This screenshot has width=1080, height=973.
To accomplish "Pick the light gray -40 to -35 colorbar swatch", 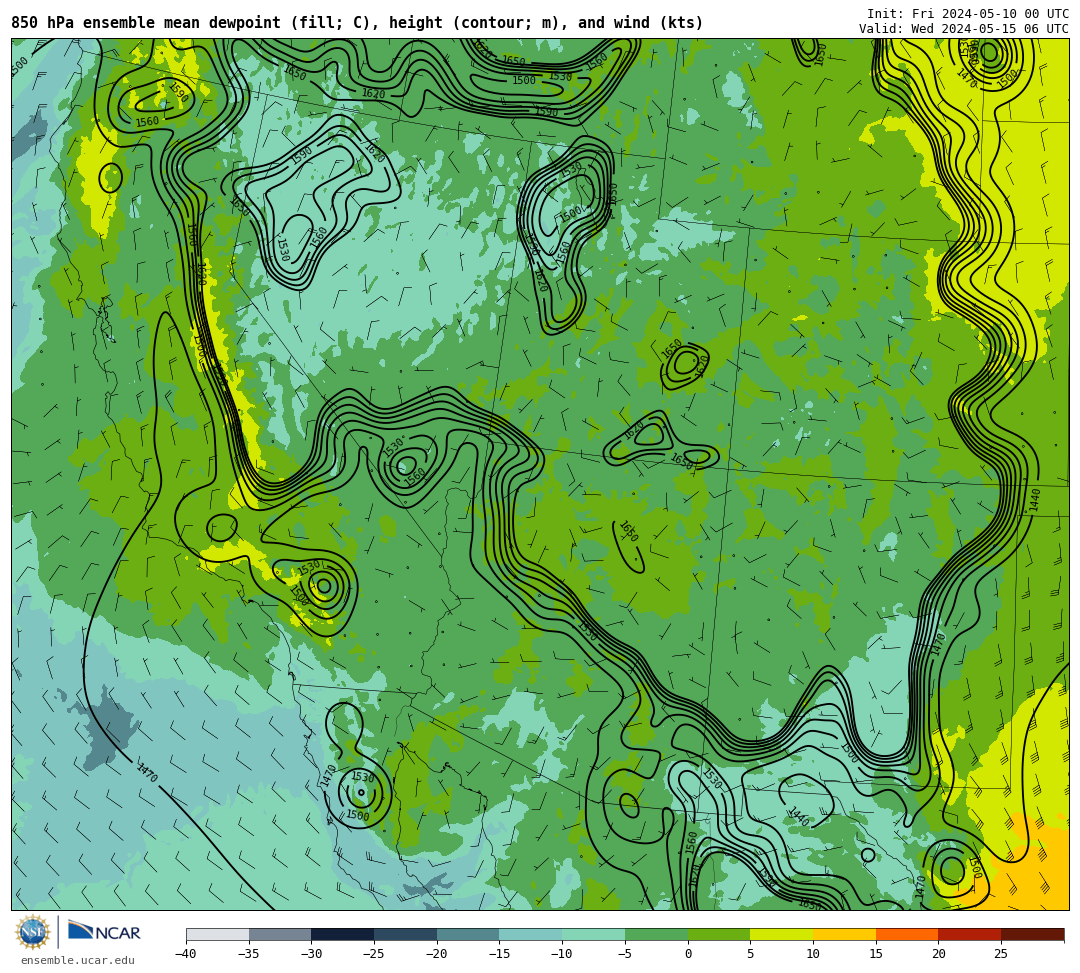I will pos(218,934).
